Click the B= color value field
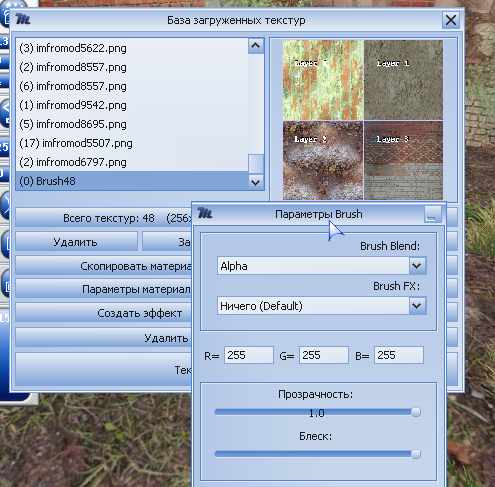This screenshot has width=495, height=487. [x=399, y=355]
